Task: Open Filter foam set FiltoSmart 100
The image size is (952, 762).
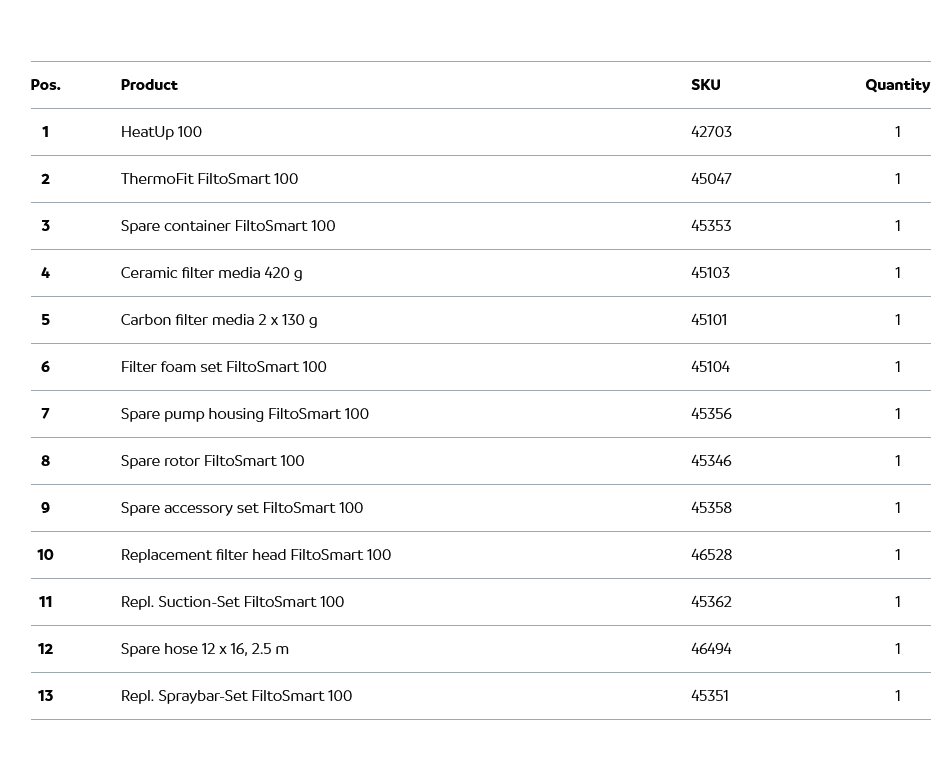Action: pos(223,367)
